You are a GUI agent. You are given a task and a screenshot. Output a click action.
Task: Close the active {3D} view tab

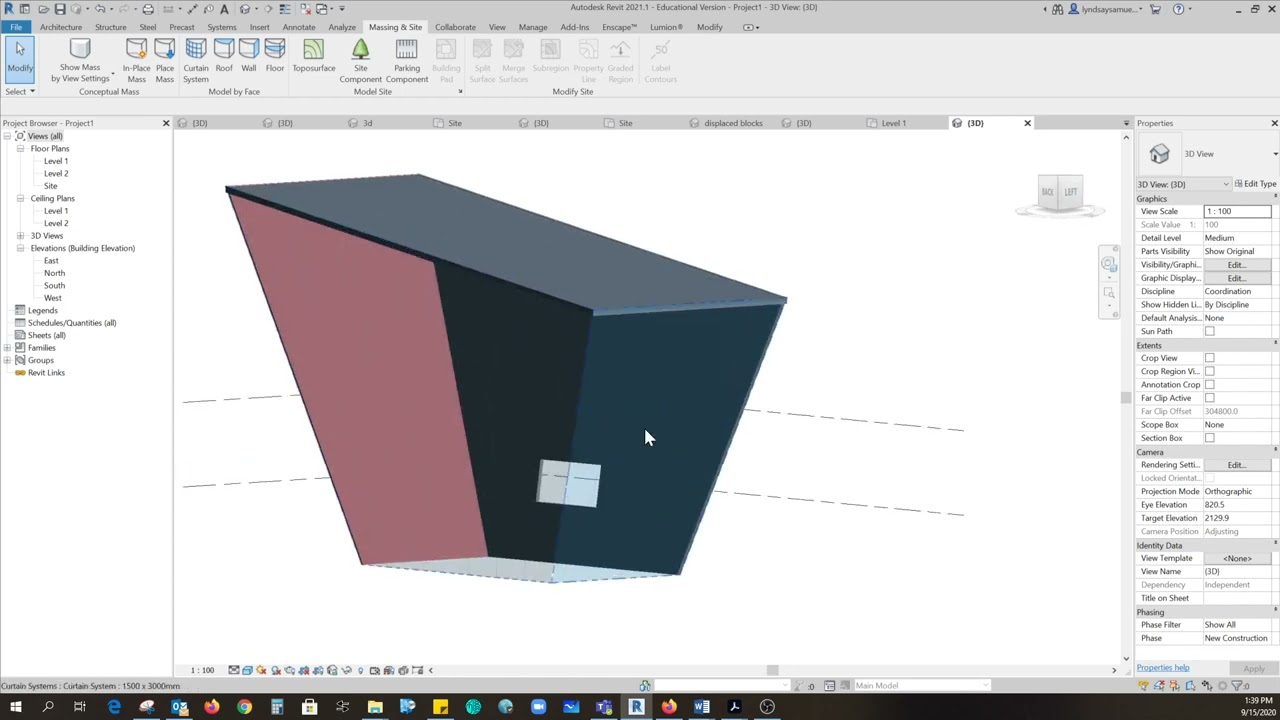click(1027, 123)
